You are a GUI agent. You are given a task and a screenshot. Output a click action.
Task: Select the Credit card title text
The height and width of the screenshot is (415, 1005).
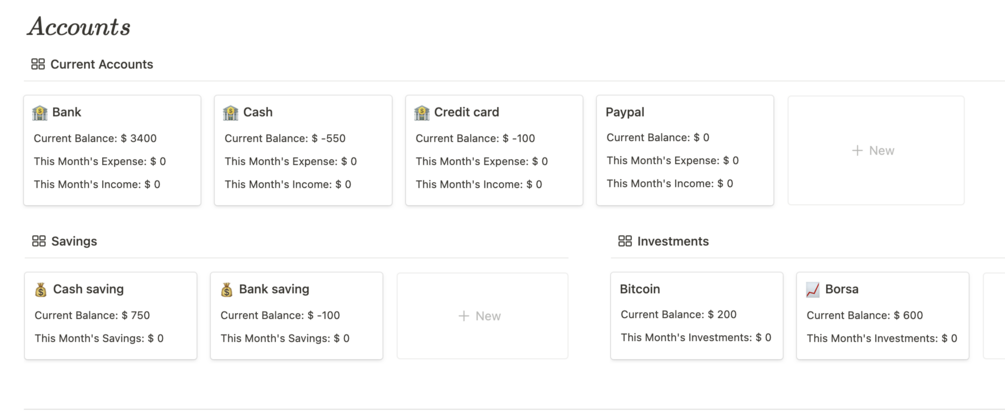coord(466,112)
